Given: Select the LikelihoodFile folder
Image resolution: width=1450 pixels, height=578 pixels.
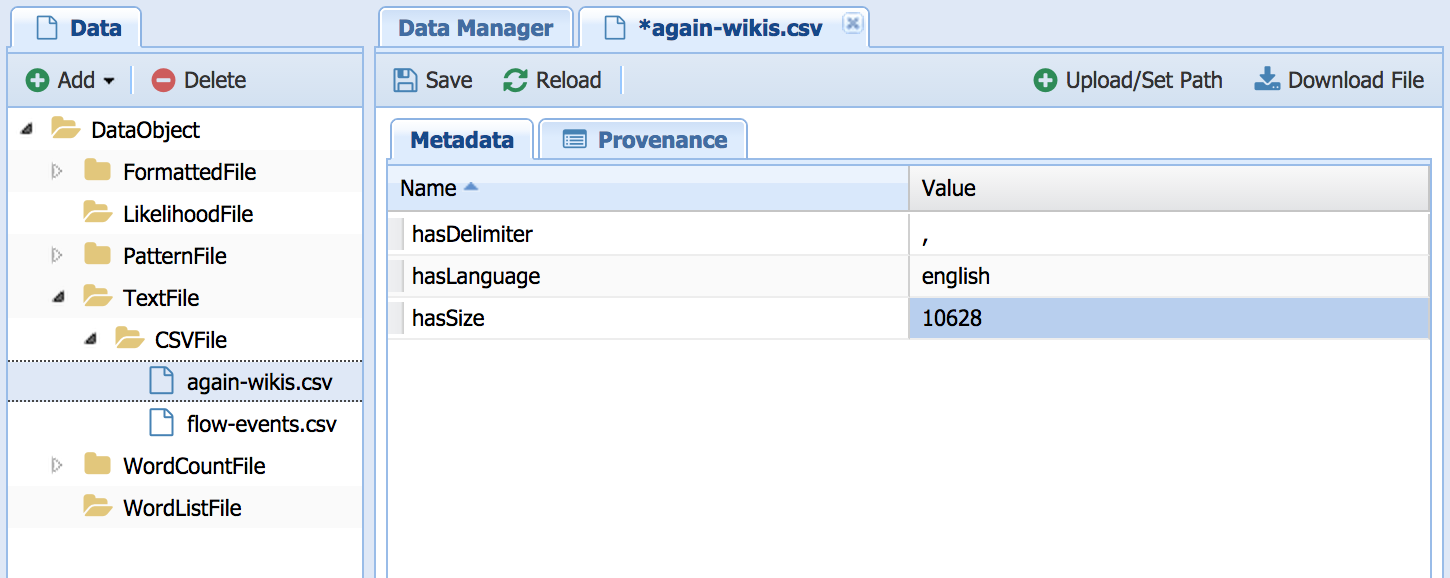Looking at the screenshot, I should coord(187,214).
